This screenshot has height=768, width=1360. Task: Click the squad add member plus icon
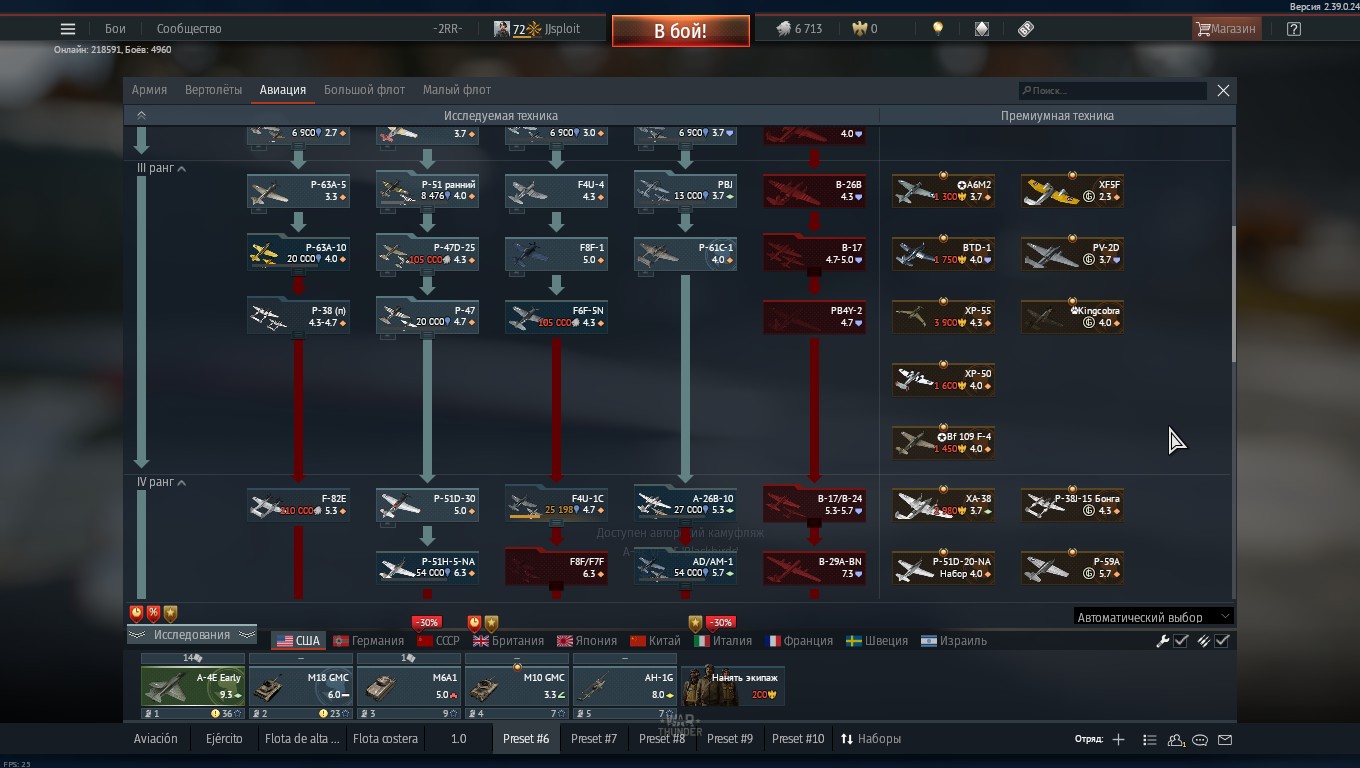[x=1119, y=739]
